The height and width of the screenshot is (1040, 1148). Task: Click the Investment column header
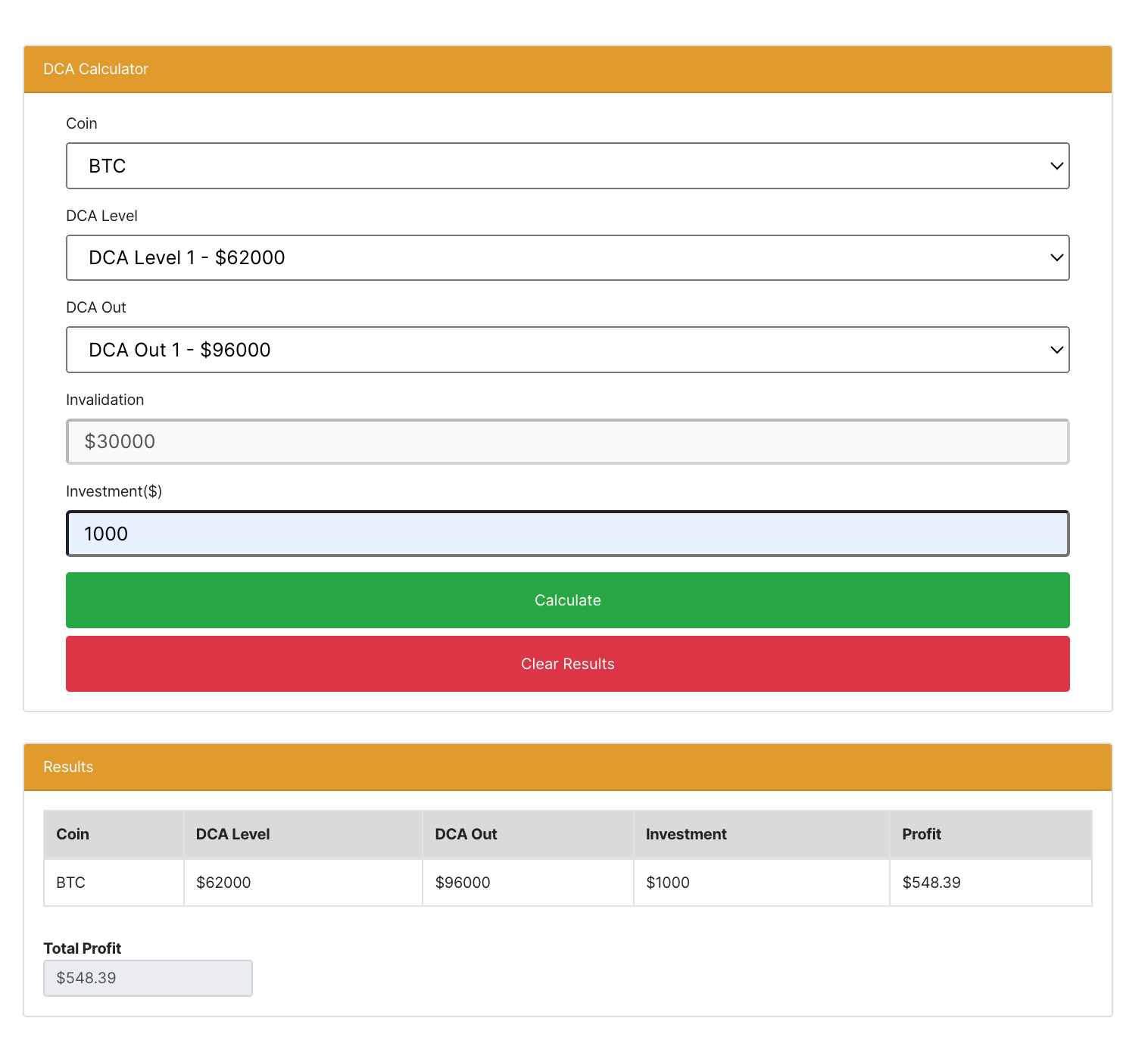(761, 834)
